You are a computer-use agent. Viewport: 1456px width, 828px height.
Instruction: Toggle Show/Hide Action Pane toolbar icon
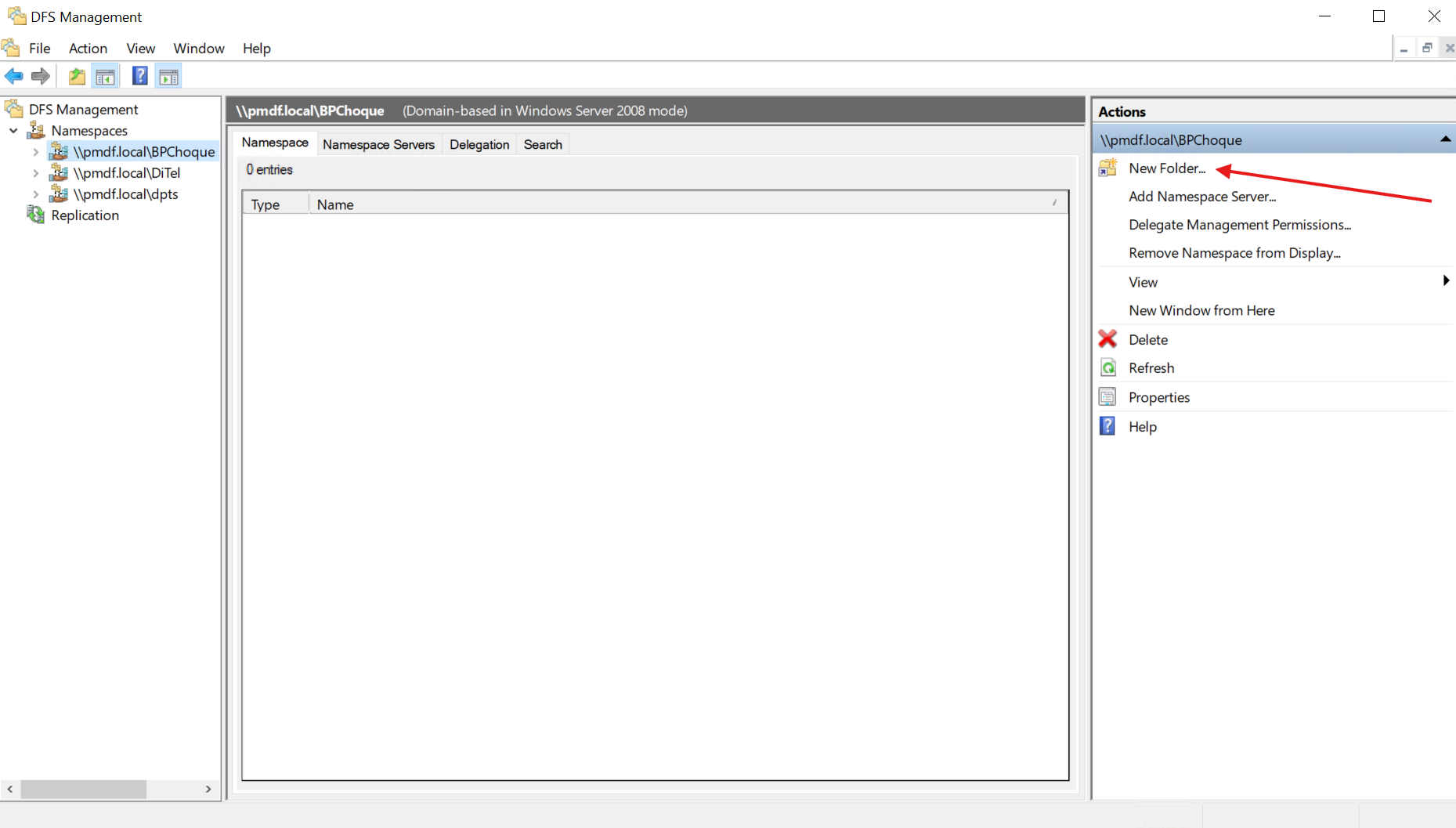(x=168, y=76)
